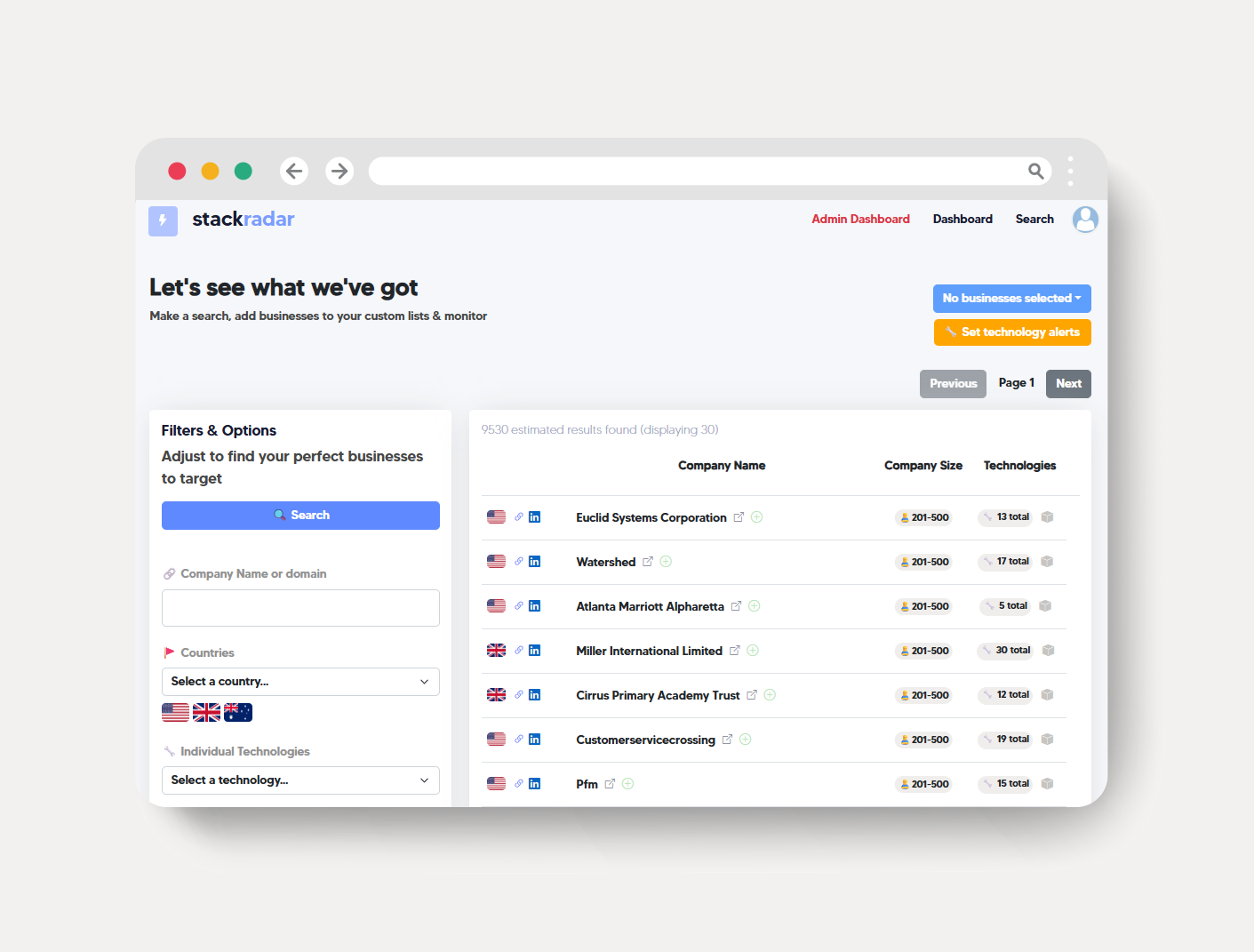This screenshot has height=952, width=1254.
Task: Click Cirrus Primary Academy Trust name
Action: (658, 695)
